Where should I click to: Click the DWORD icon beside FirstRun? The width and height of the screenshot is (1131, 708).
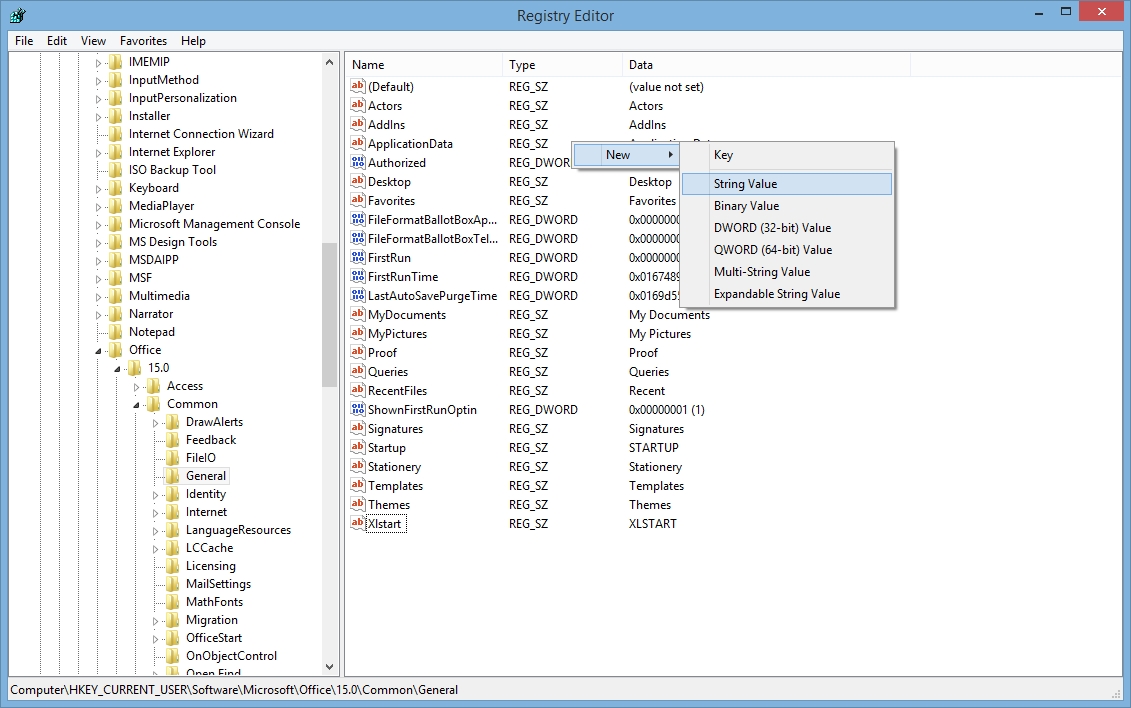(358, 257)
